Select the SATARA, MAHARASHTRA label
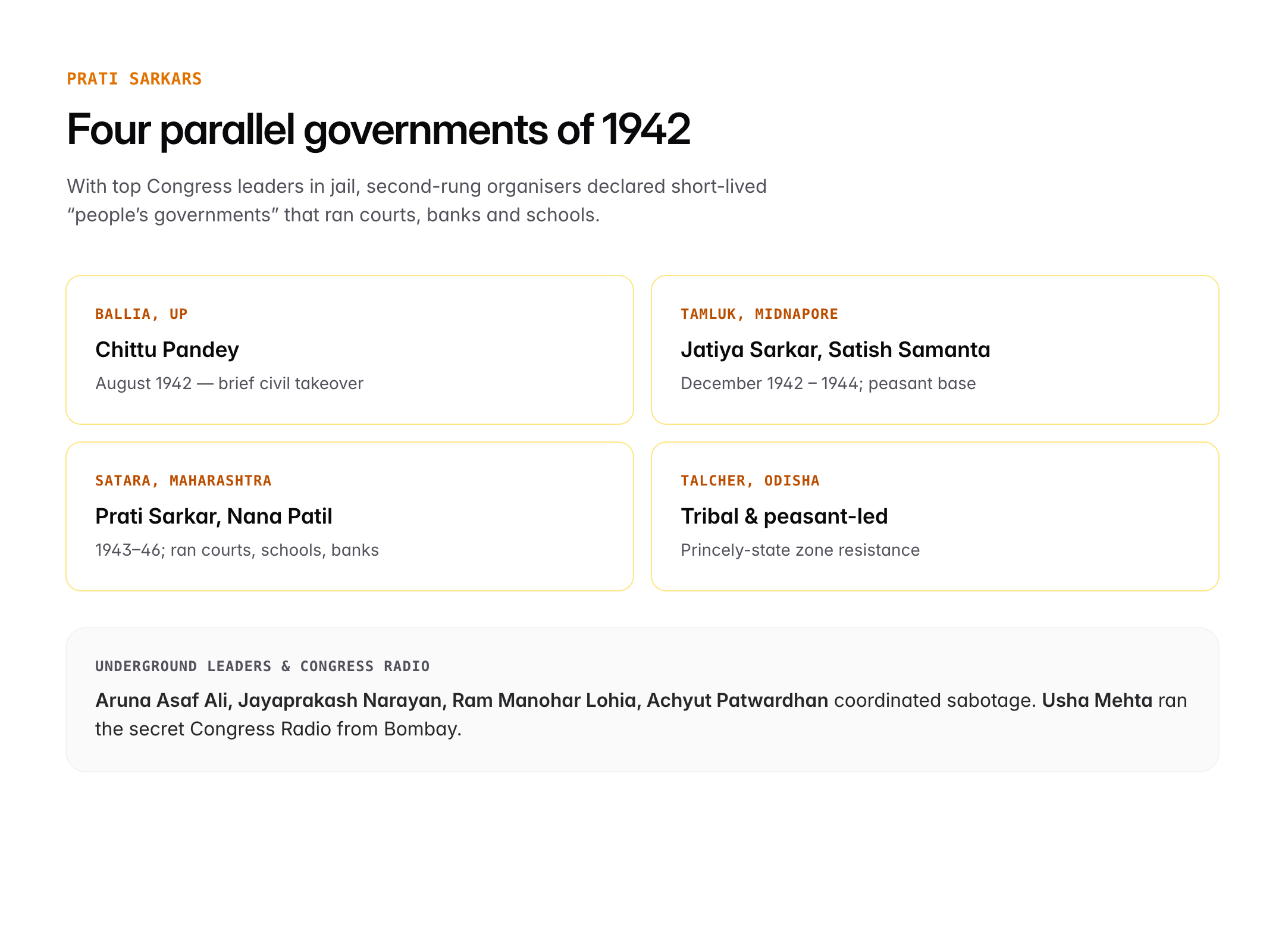 pos(183,480)
